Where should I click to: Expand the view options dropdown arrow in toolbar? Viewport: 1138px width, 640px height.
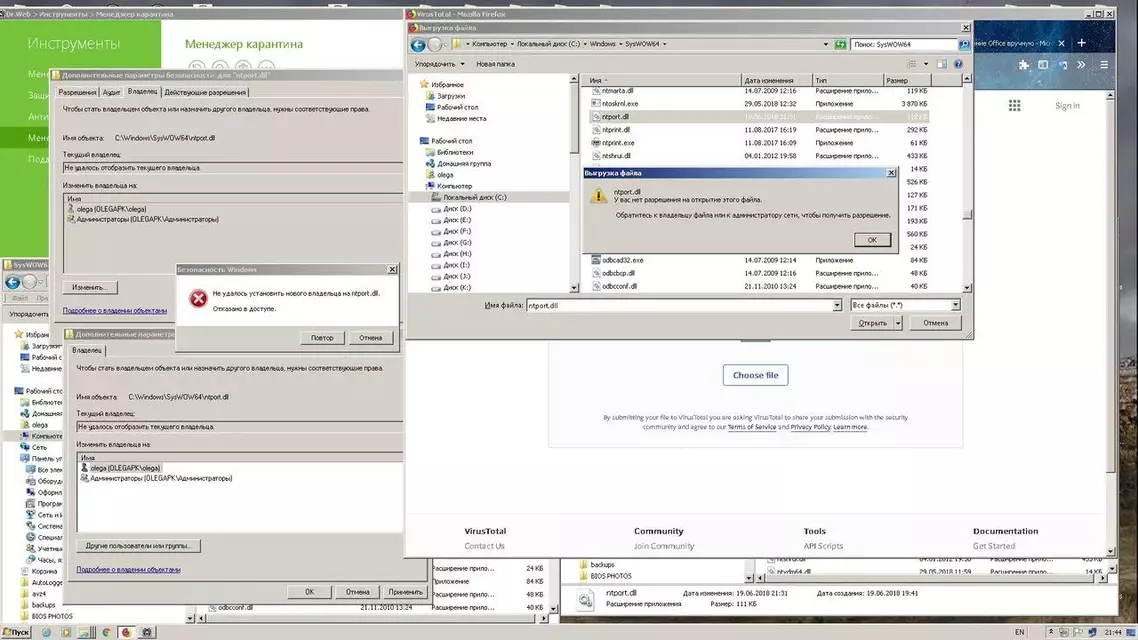click(925, 64)
